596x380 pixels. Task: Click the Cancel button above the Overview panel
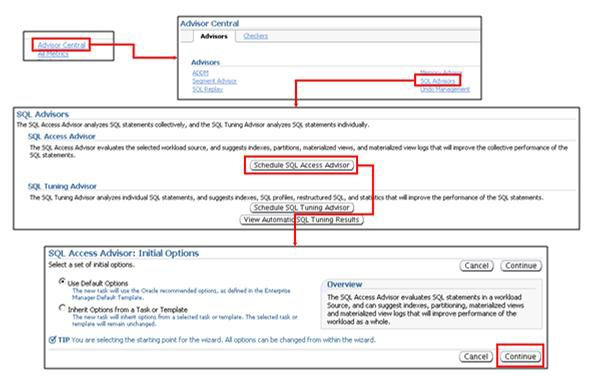click(x=476, y=266)
